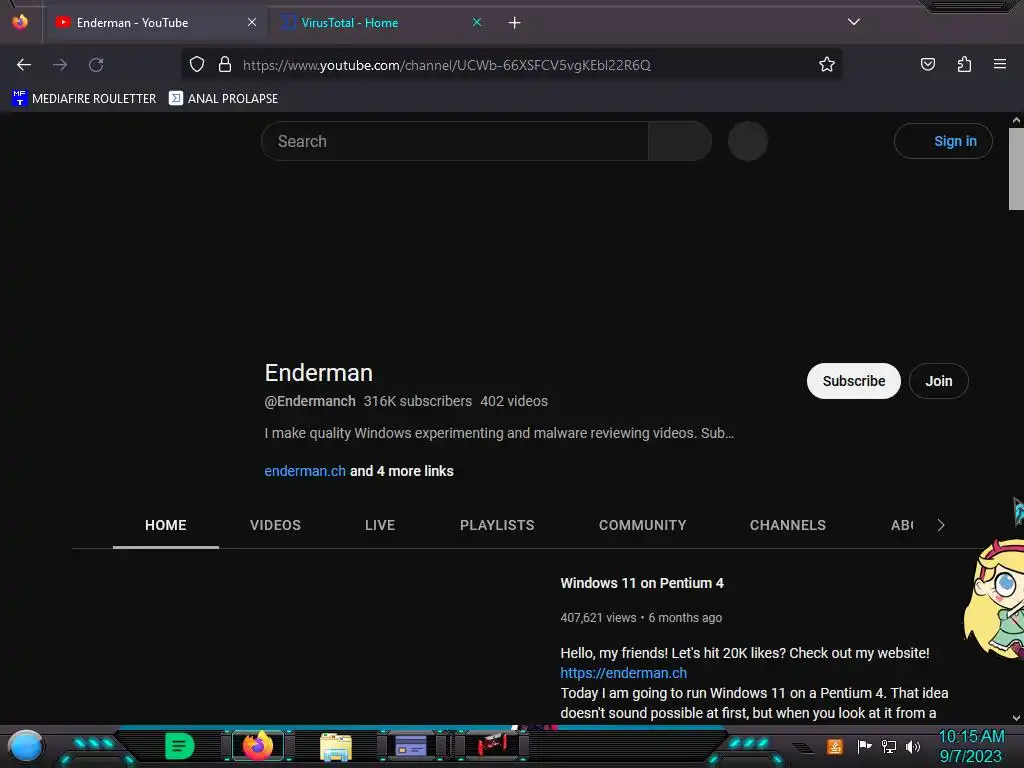Screen dimensions: 1024x768
Task: Open the volume speaker tray icon
Action: tap(913, 746)
